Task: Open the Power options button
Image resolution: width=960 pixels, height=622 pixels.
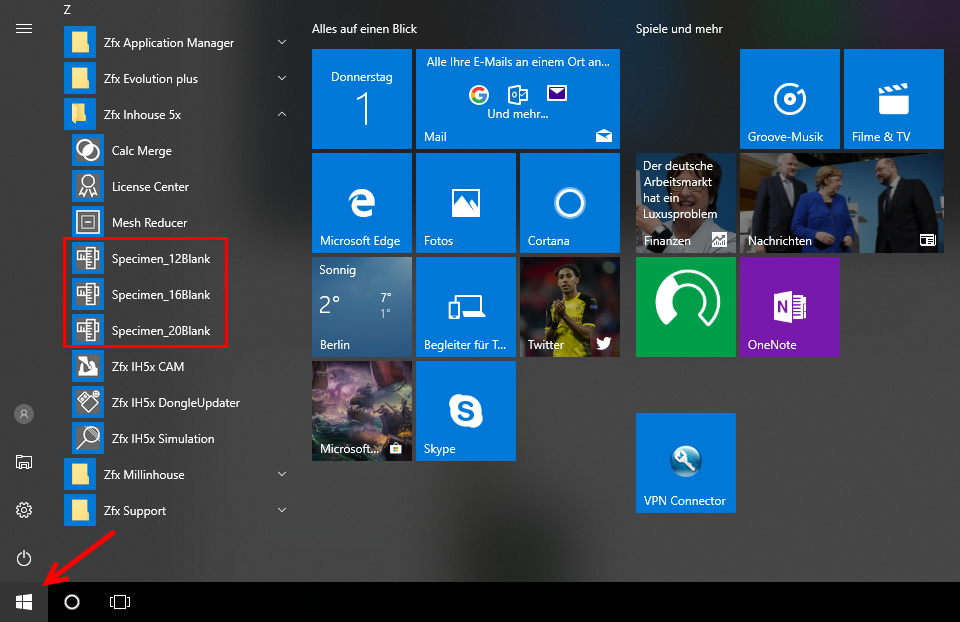Action: pos(24,558)
